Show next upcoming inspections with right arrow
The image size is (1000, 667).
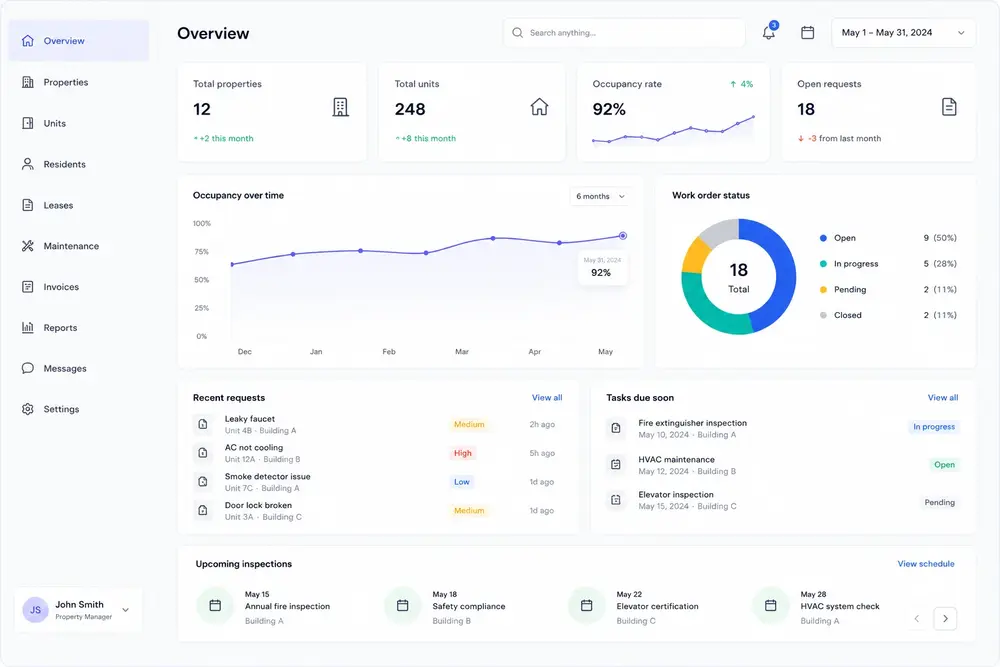[x=945, y=618]
